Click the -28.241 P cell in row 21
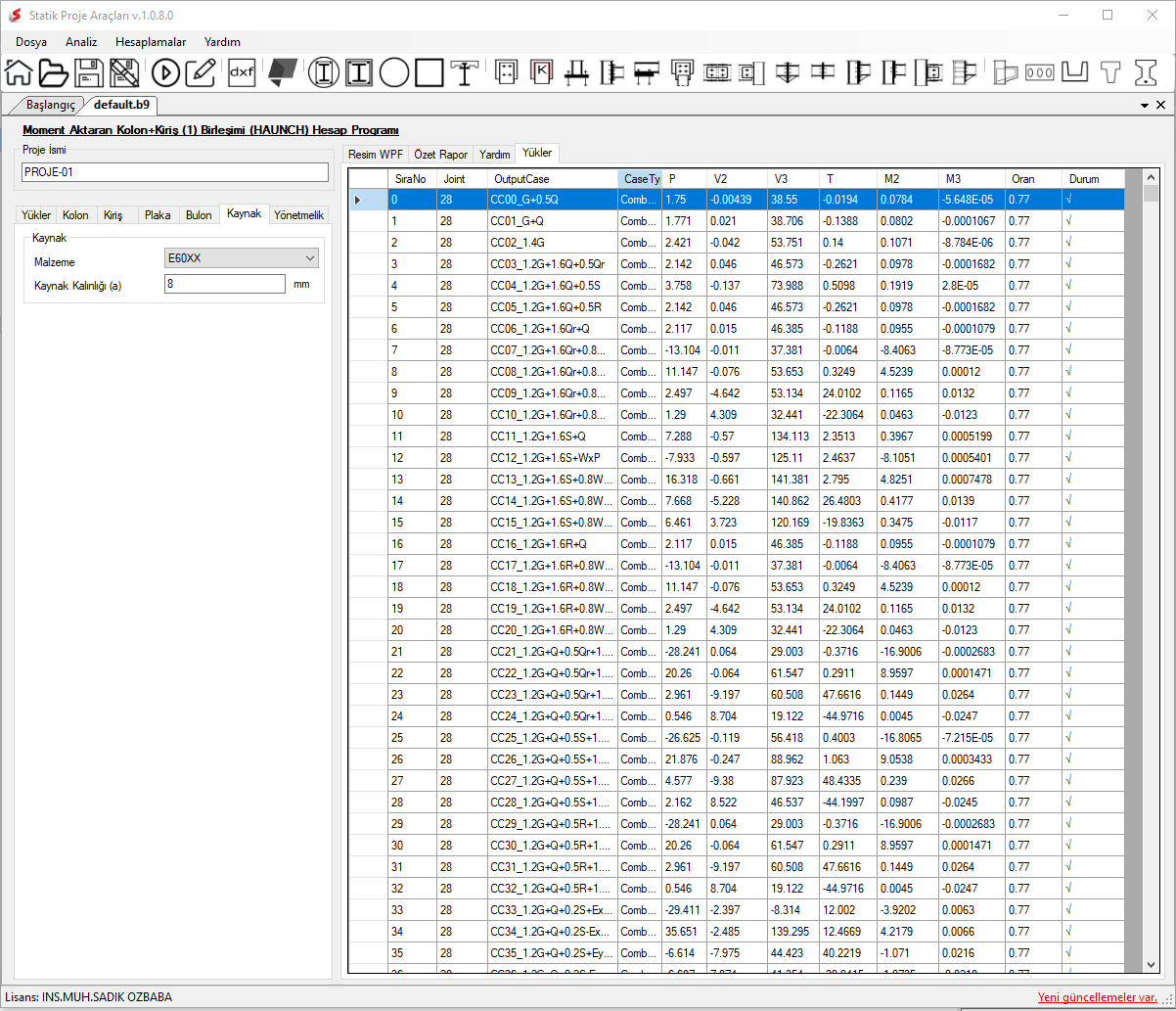1176x1011 pixels. [x=685, y=652]
